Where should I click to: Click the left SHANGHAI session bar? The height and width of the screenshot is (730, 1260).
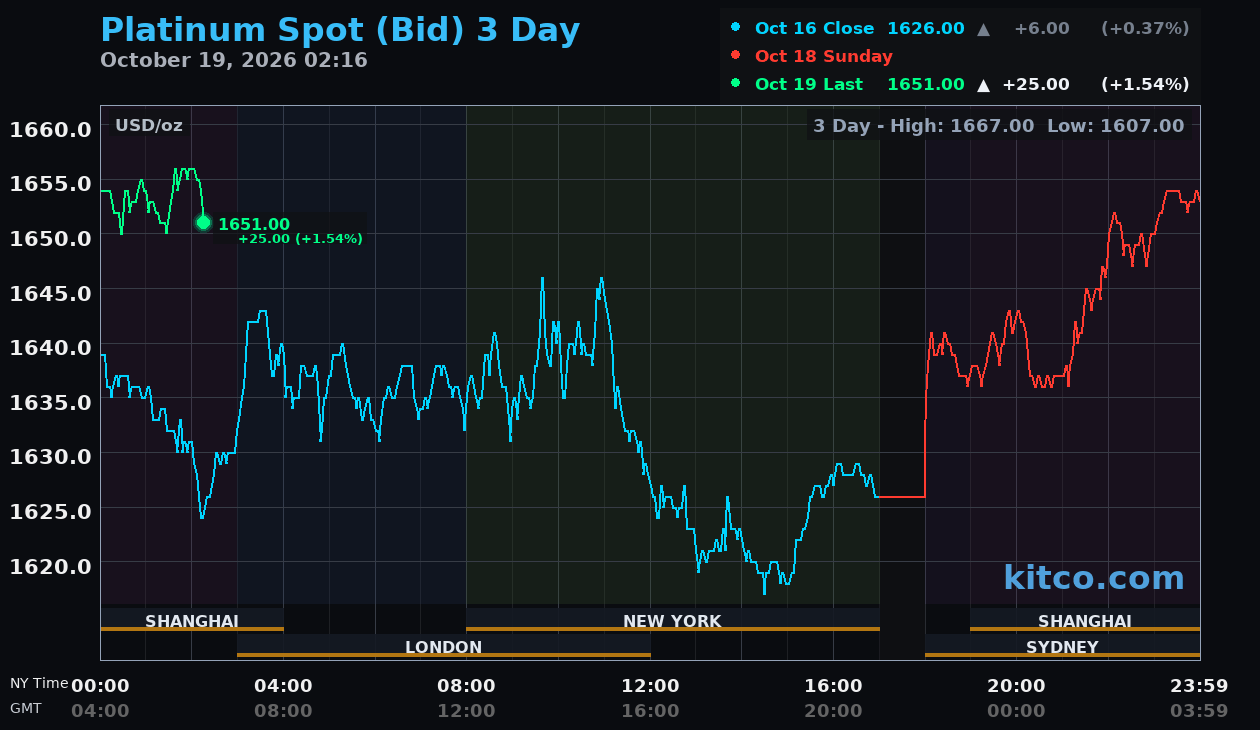[x=192, y=621]
